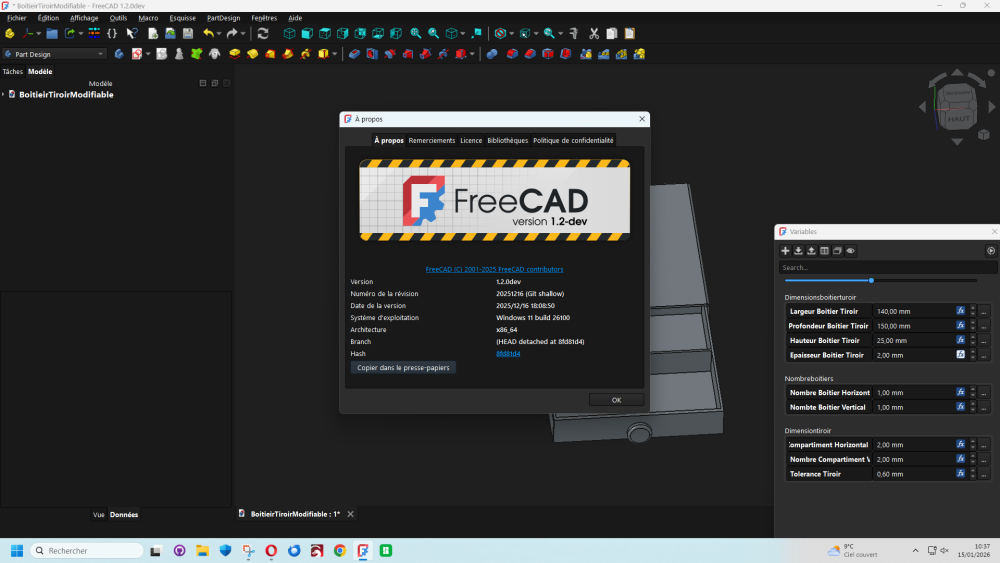Open the redo history dropdown arrow
The width and height of the screenshot is (1000, 563).
pyautogui.click(x=243, y=34)
